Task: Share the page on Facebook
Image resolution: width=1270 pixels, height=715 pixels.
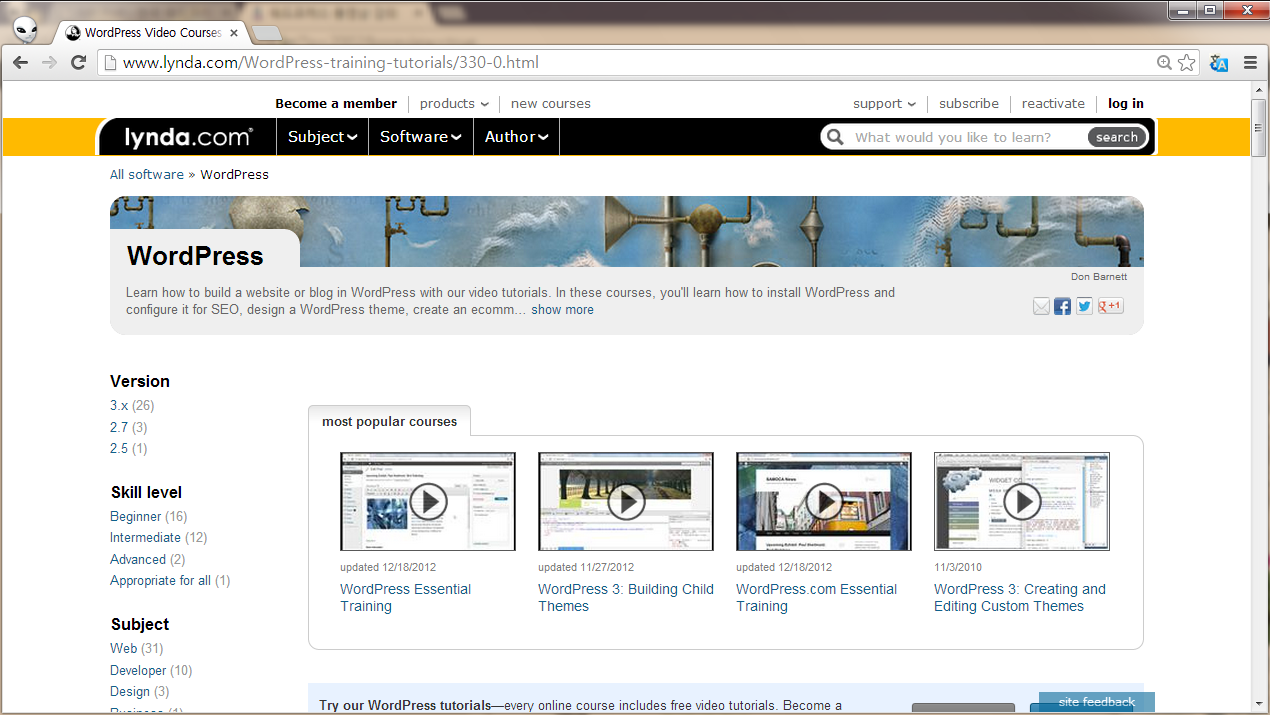Action: [1062, 306]
